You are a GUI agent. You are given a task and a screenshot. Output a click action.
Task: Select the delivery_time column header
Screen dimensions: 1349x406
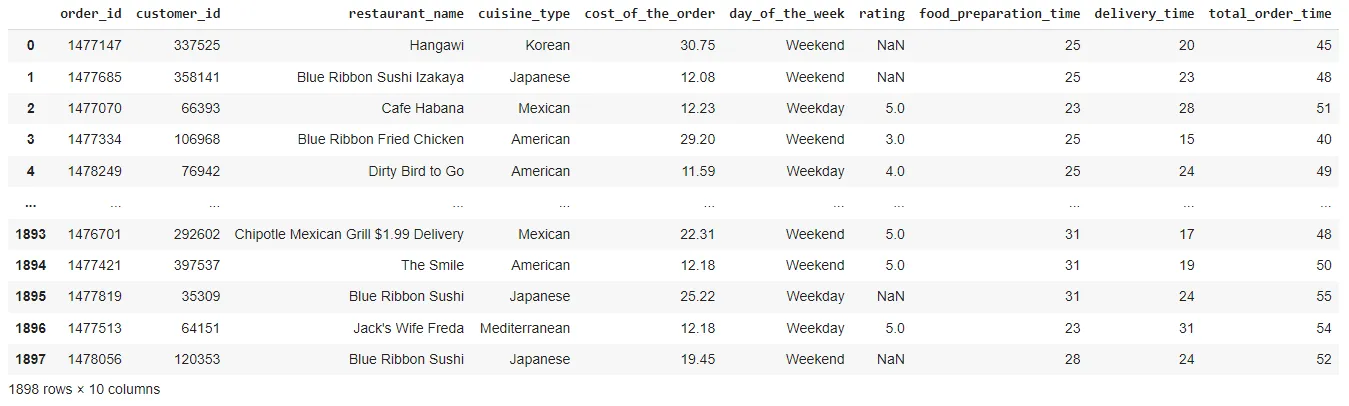[1145, 14]
